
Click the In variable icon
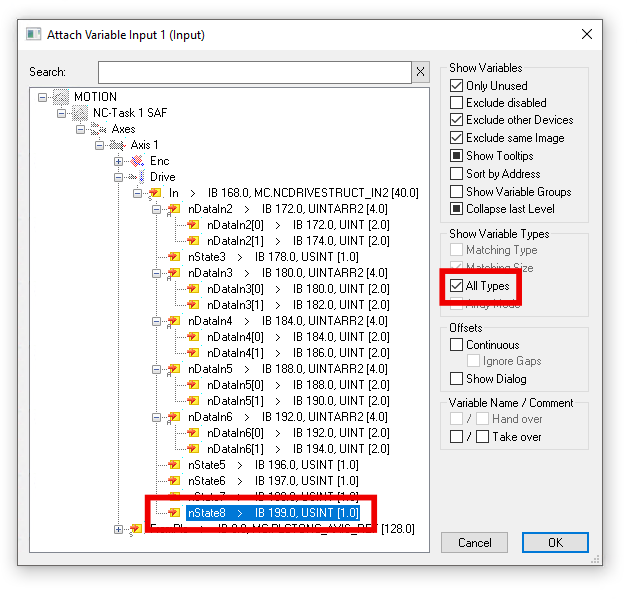155,193
